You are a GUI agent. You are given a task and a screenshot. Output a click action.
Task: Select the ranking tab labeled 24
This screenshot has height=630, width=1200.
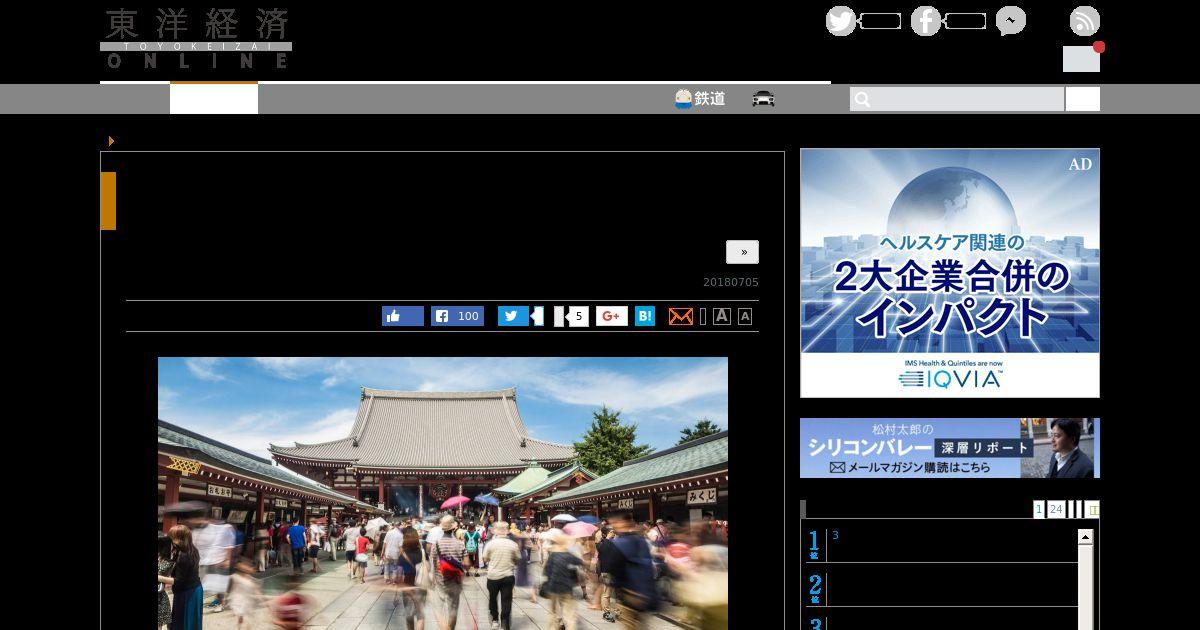click(x=1056, y=509)
